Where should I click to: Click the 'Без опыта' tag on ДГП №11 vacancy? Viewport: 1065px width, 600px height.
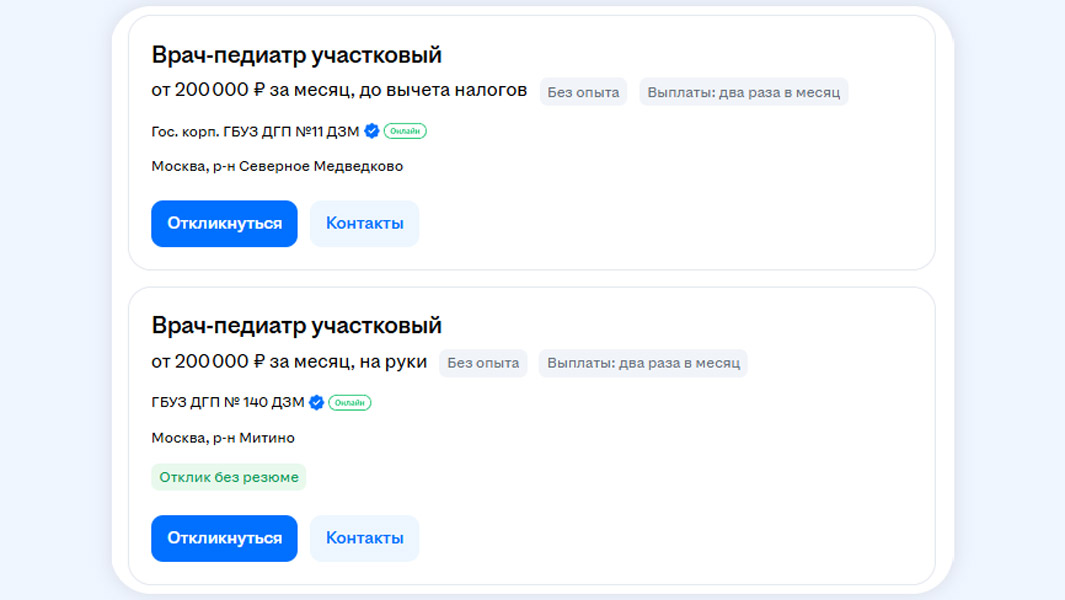tap(583, 92)
